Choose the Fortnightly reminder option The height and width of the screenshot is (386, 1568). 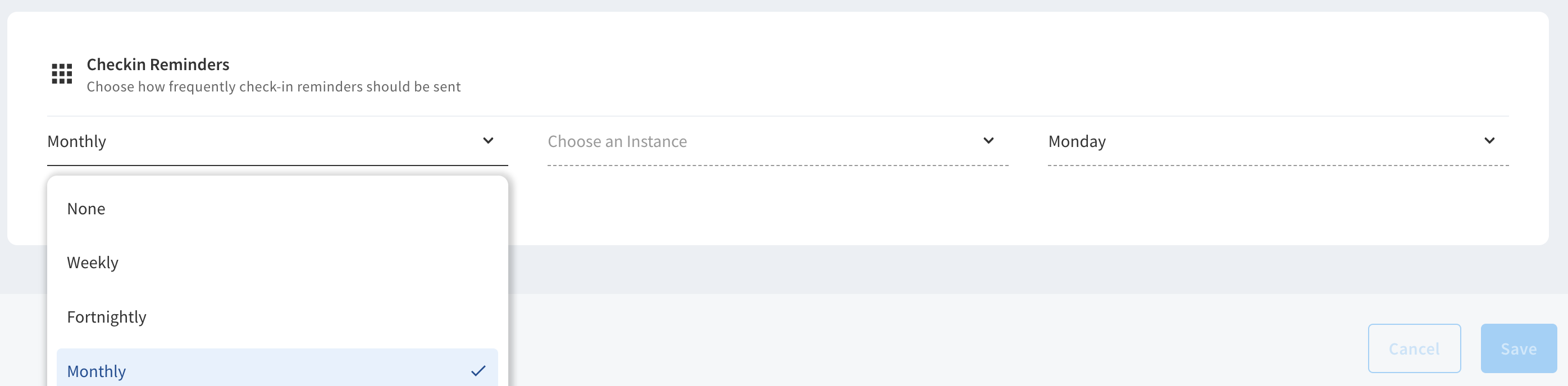pyautogui.click(x=277, y=316)
